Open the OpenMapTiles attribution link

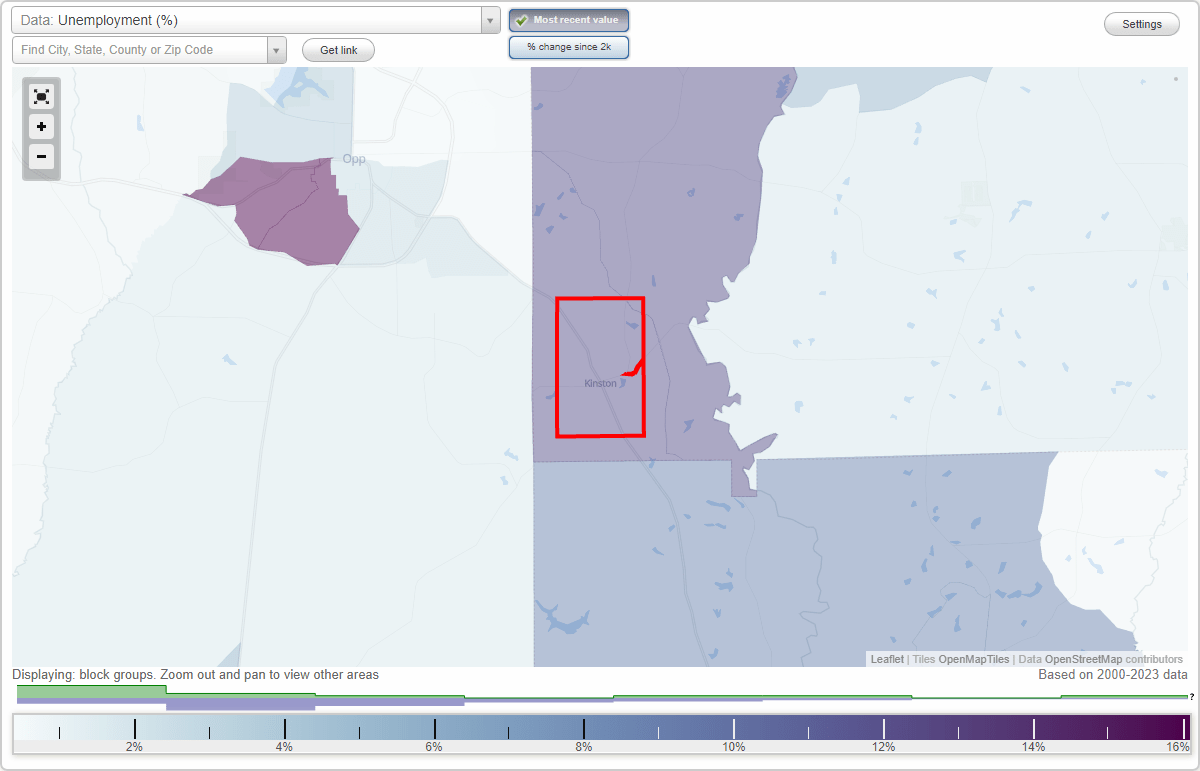[973, 659]
